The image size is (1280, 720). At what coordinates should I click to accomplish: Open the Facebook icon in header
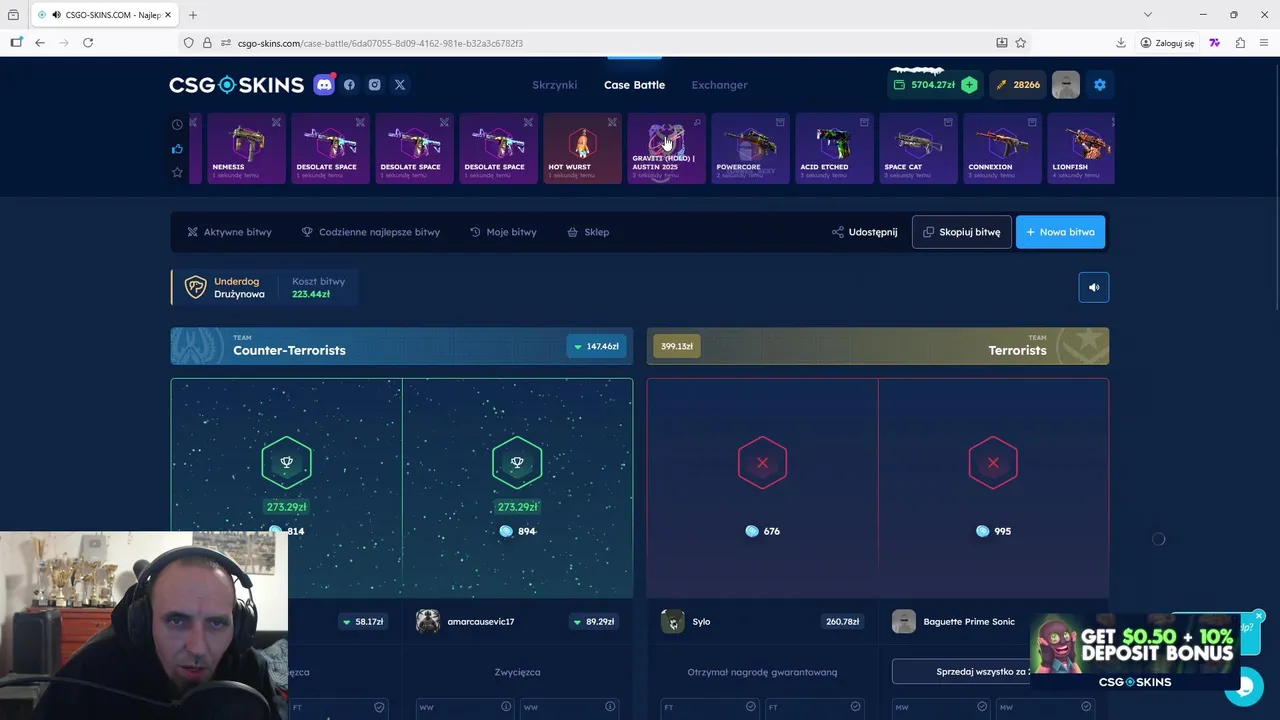349,85
